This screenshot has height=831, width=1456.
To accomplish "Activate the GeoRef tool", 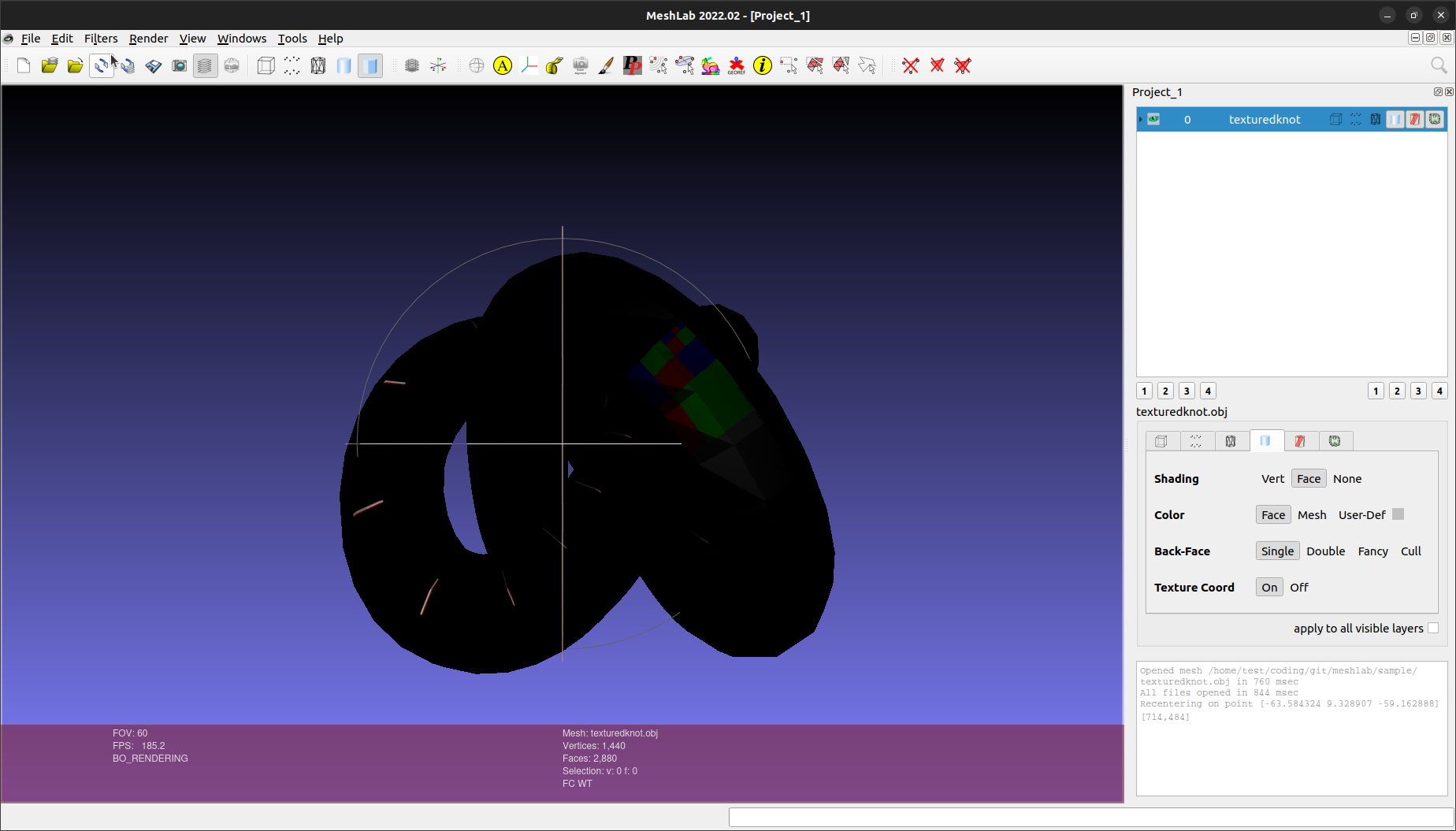I will pos(736,65).
